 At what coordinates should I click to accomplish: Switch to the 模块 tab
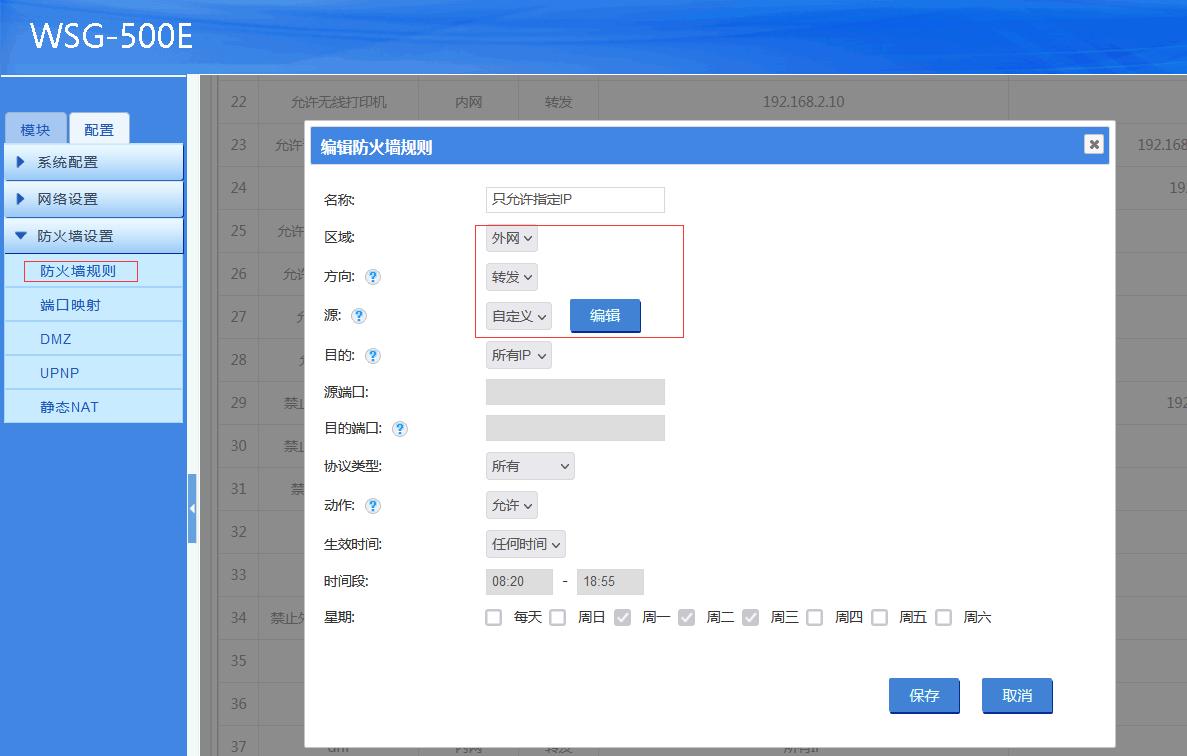[x=35, y=128]
